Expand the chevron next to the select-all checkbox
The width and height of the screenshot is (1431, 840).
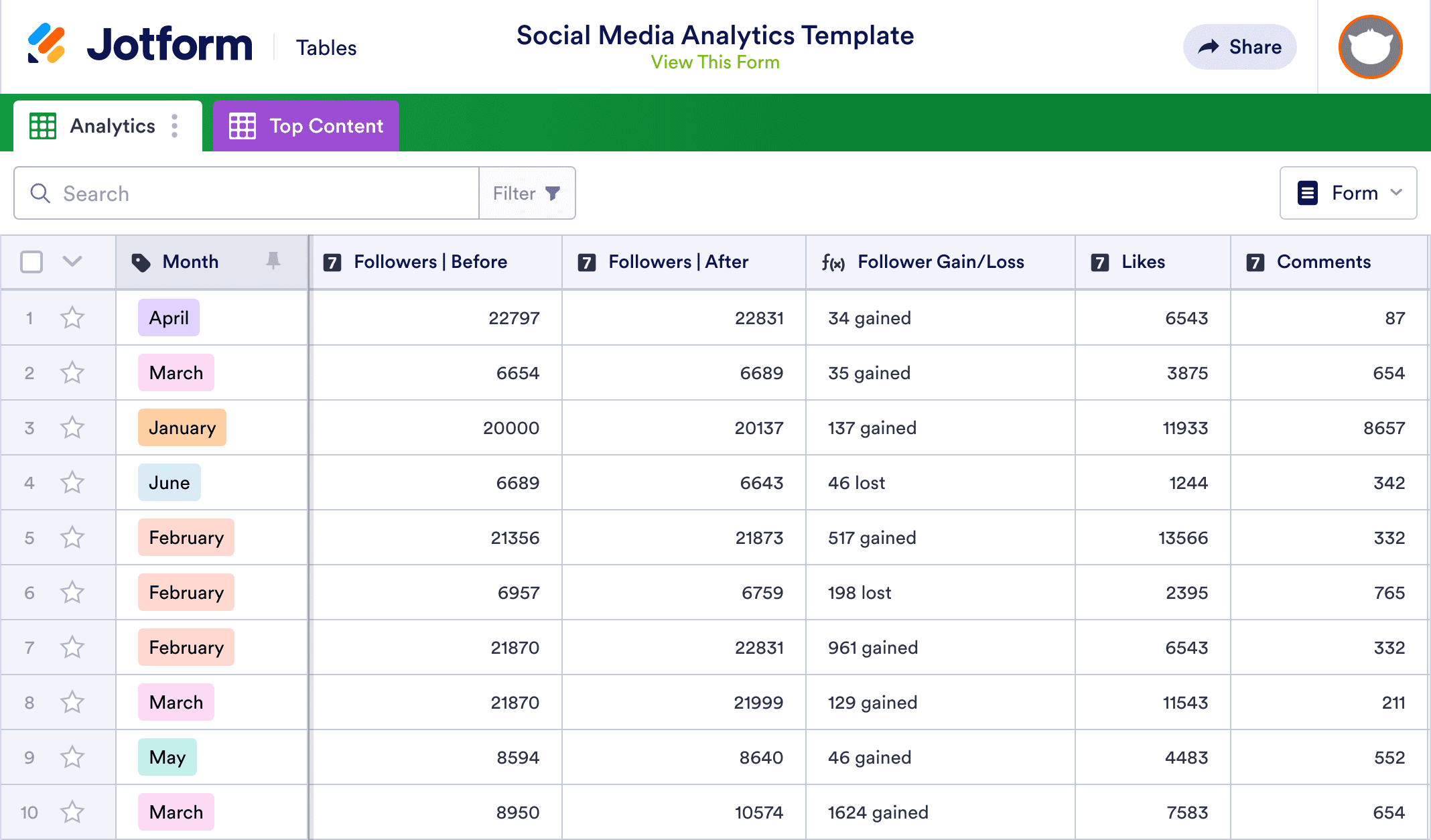pyautogui.click(x=72, y=262)
